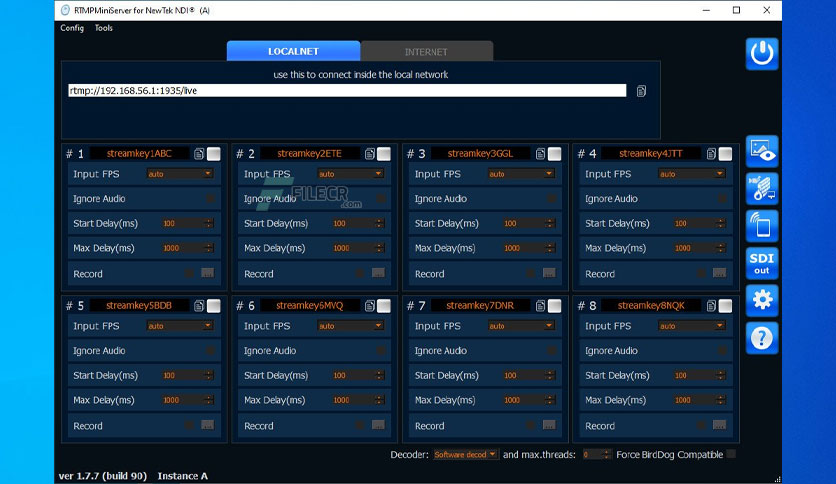
Task: Open help with the question mark icon
Action: point(762,338)
